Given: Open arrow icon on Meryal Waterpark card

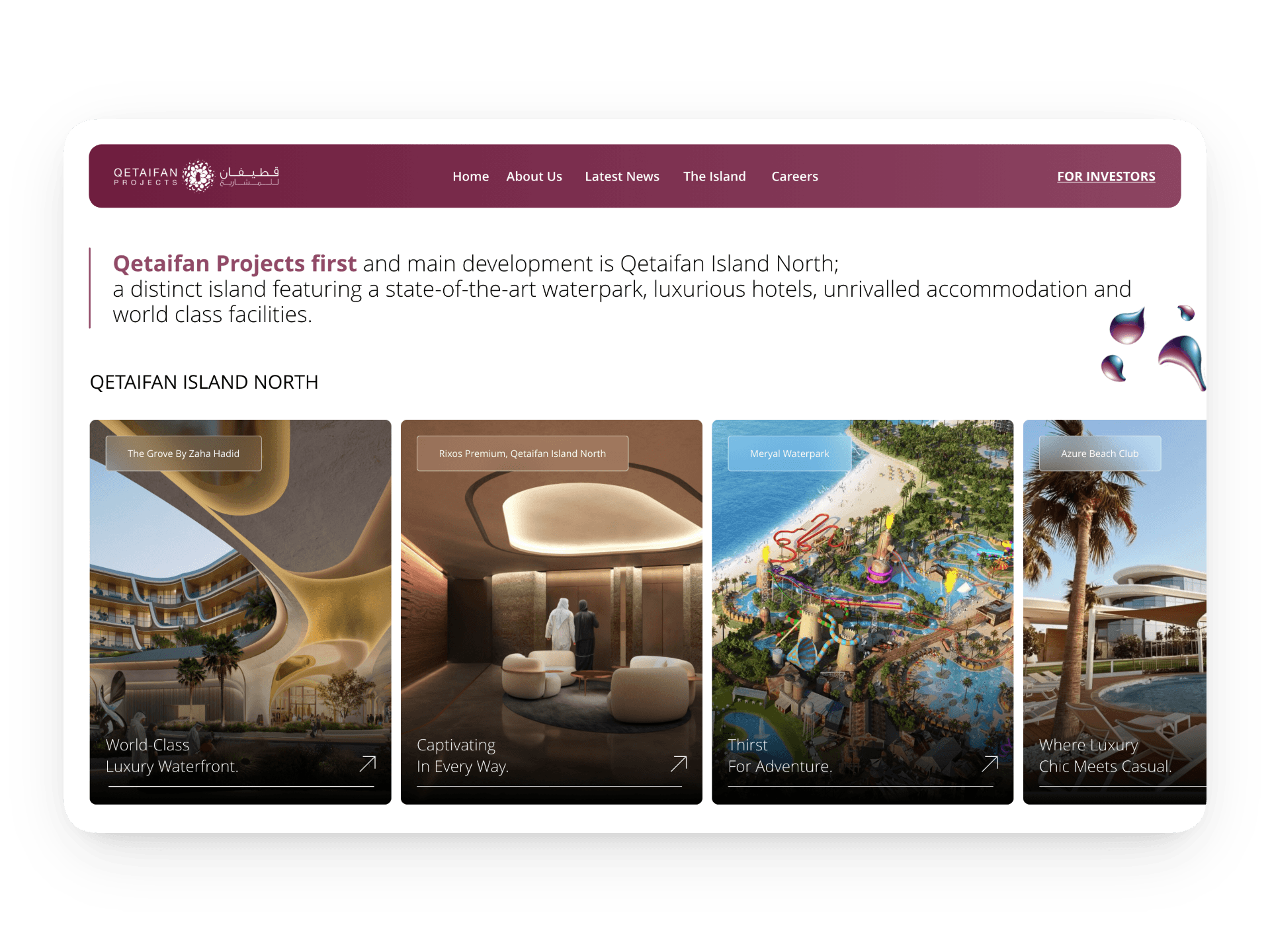Looking at the screenshot, I should pyautogui.click(x=990, y=764).
